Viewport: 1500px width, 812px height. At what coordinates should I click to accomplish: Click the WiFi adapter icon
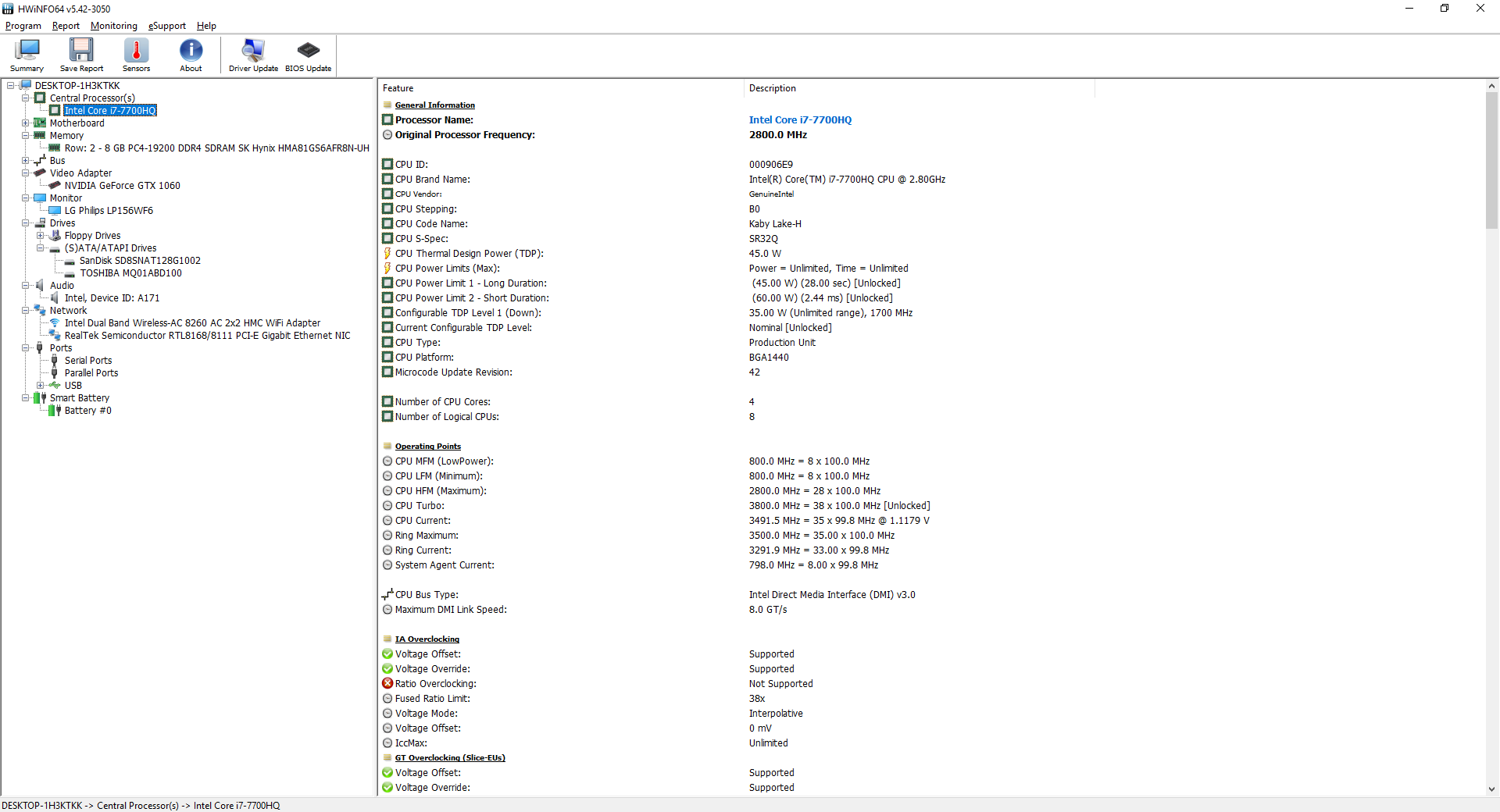[55, 322]
